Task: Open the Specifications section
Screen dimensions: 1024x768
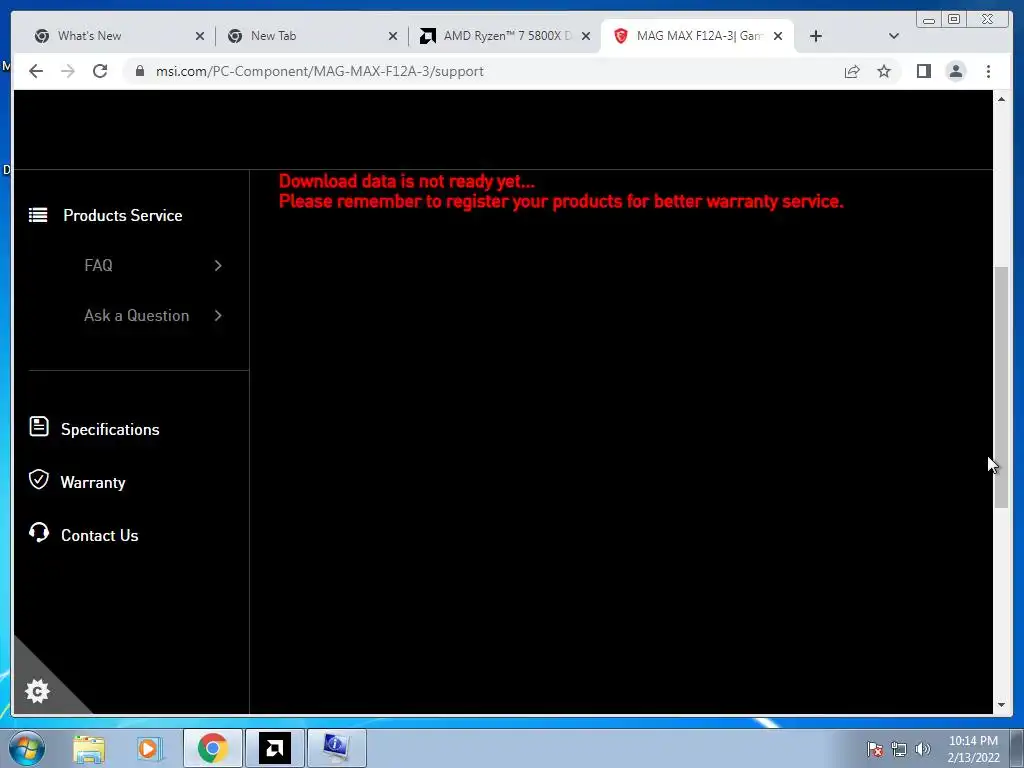Action: 110,429
